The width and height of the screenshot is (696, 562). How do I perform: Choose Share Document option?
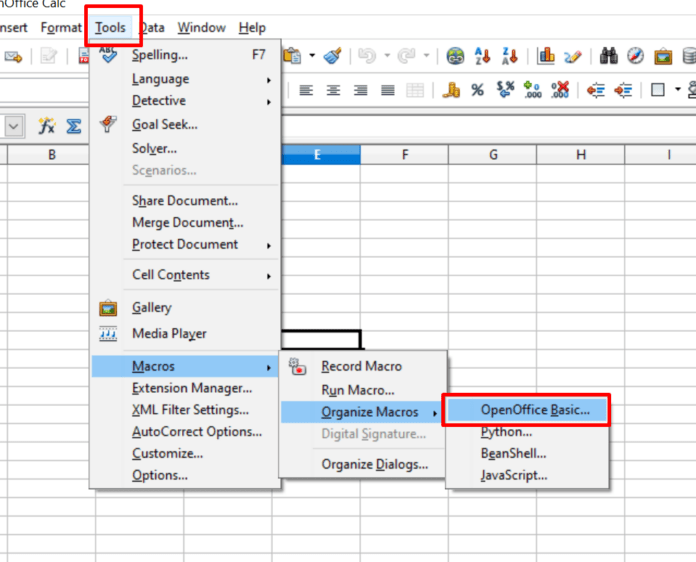point(186,201)
